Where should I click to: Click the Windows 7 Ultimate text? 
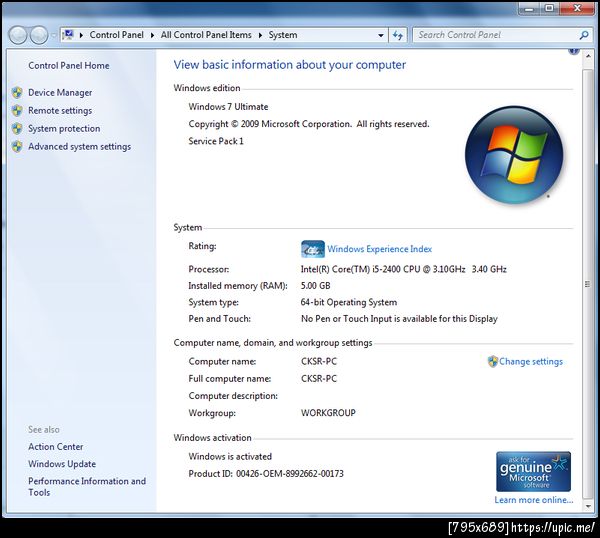click(x=228, y=107)
